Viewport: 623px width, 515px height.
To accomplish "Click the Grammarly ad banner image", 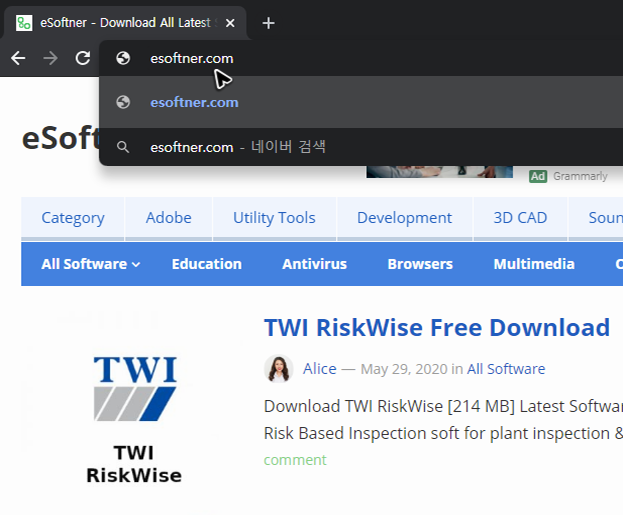I will click(439, 172).
